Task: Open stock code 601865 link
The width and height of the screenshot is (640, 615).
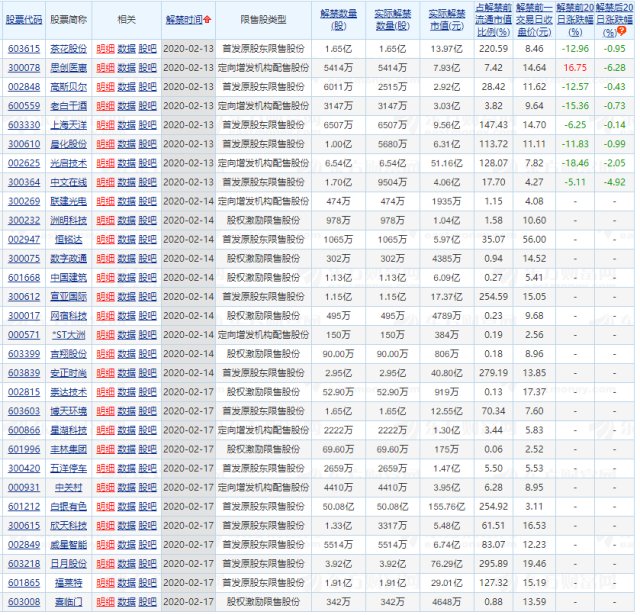Action: [24, 583]
